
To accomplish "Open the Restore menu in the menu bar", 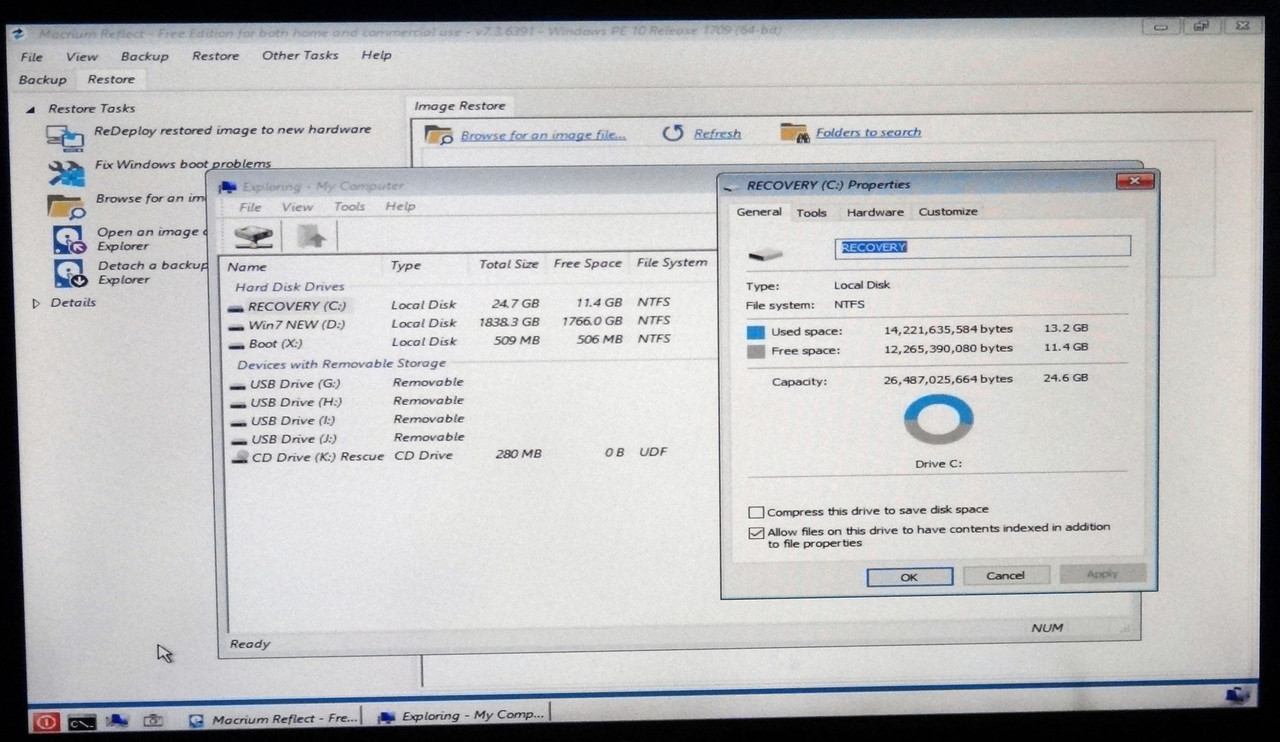I will [x=216, y=56].
